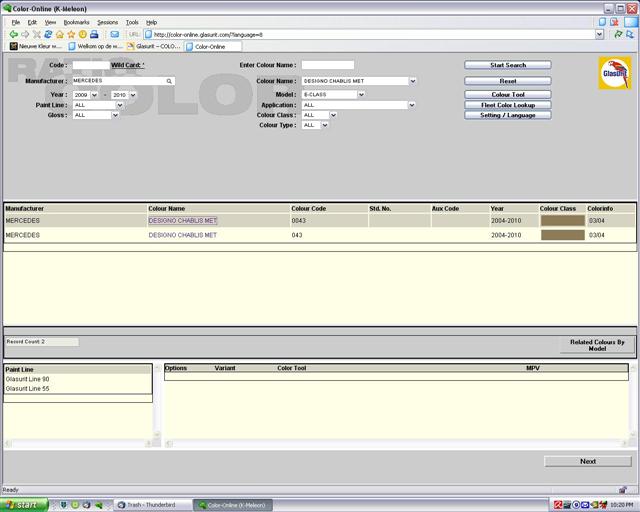640x512 pixels.
Task: Open Trash - Thunderbird taskbar item
Action: 152,505
